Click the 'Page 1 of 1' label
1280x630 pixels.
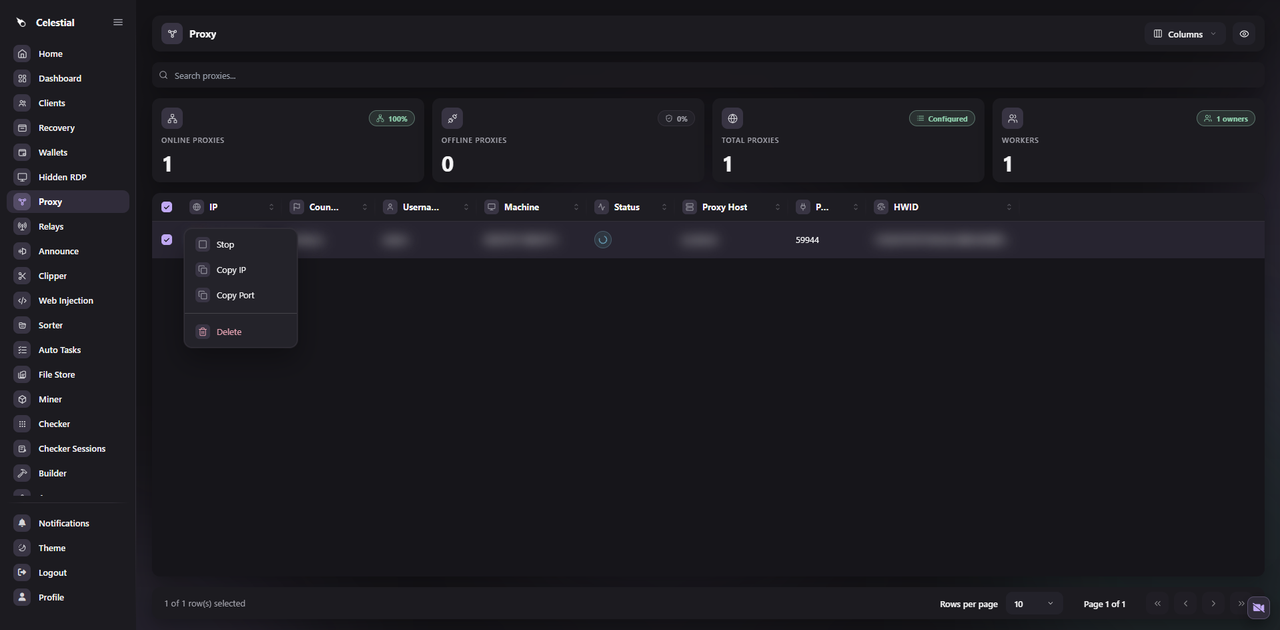(1104, 604)
